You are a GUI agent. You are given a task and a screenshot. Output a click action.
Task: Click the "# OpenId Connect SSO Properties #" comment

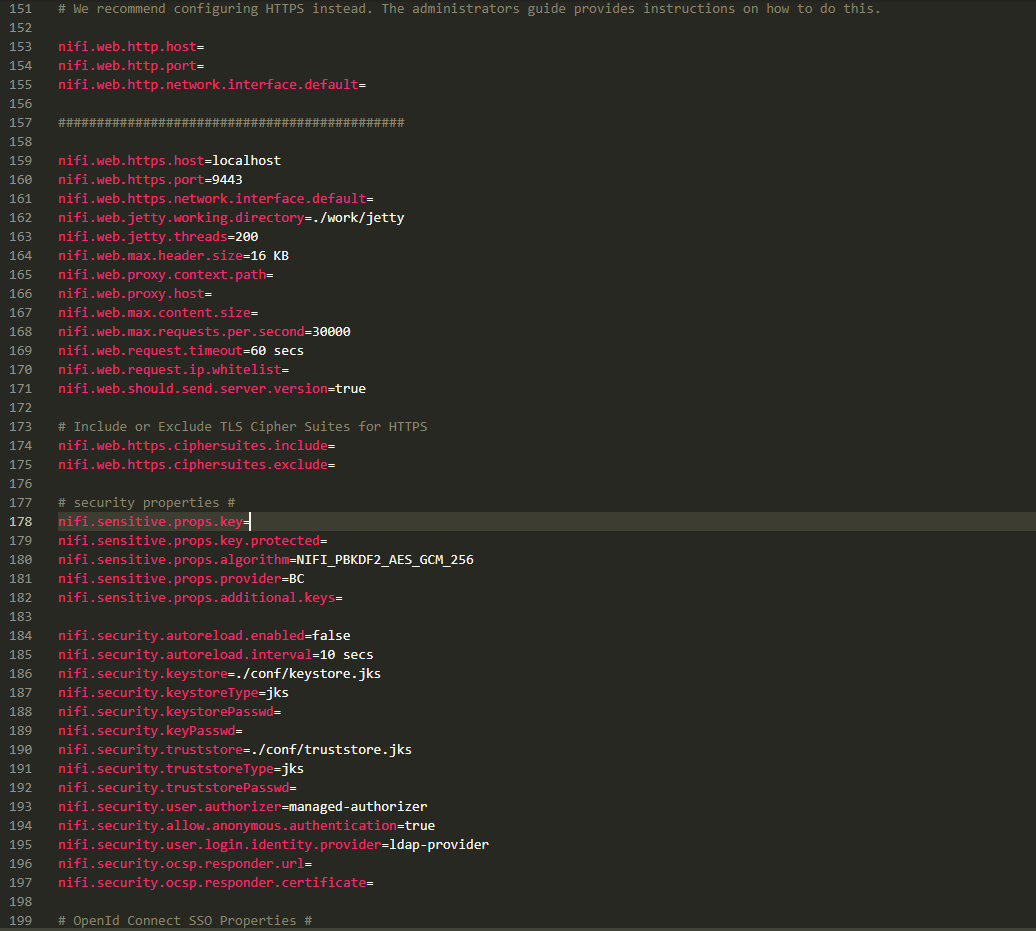coord(185,921)
